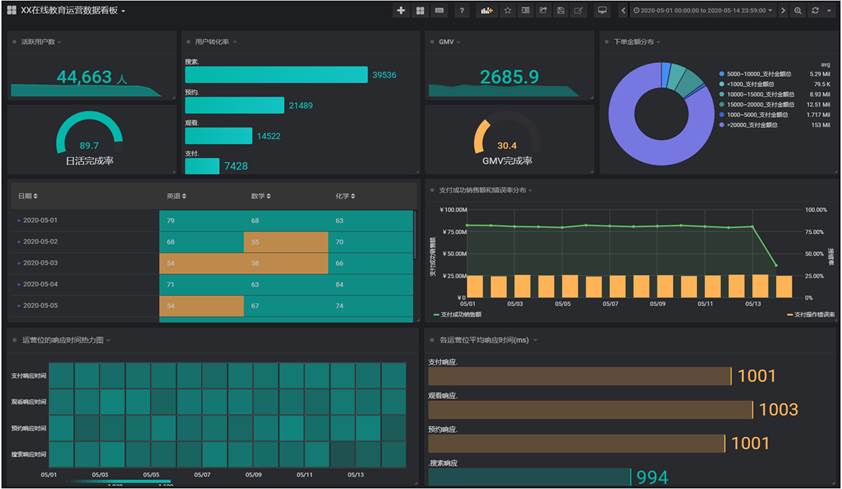Switch to TV monitor view mode
The image size is (842, 489).
click(x=602, y=11)
